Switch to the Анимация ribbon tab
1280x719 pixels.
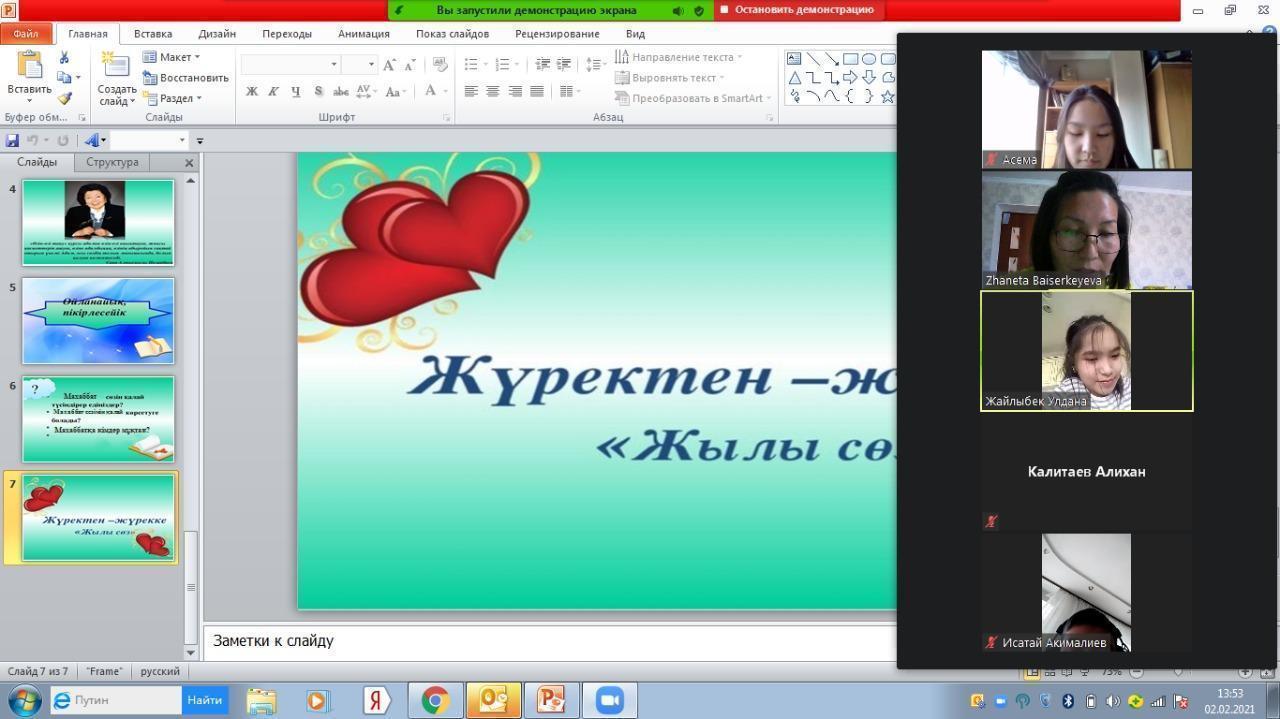click(363, 33)
